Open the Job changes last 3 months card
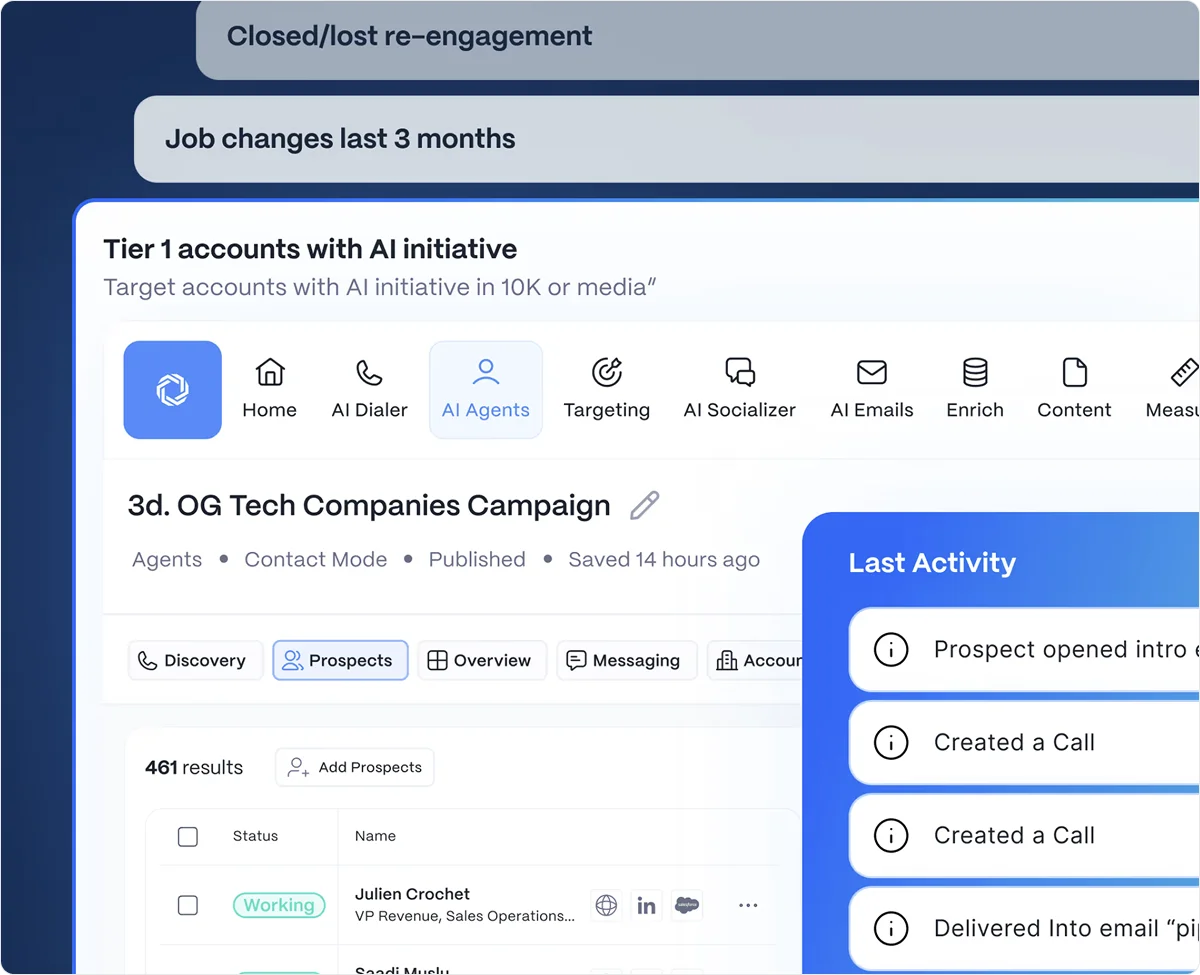This screenshot has width=1200, height=975. (x=667, y=139)
